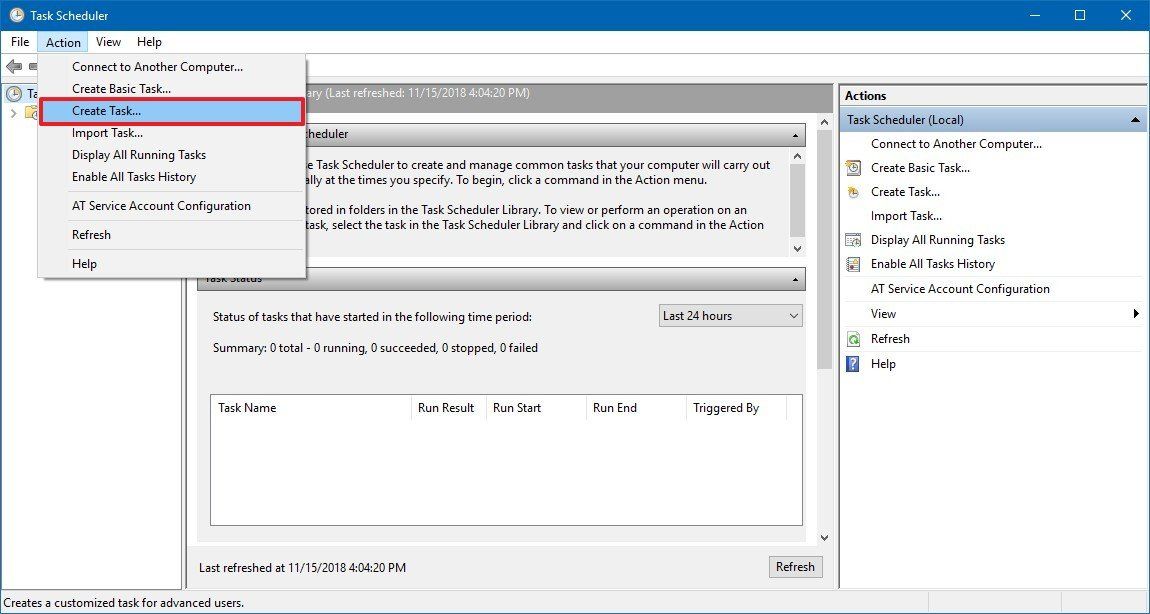Open the View menu
Image resolution: width=1150 pixels, height=614 pixels.
(108, 42)
